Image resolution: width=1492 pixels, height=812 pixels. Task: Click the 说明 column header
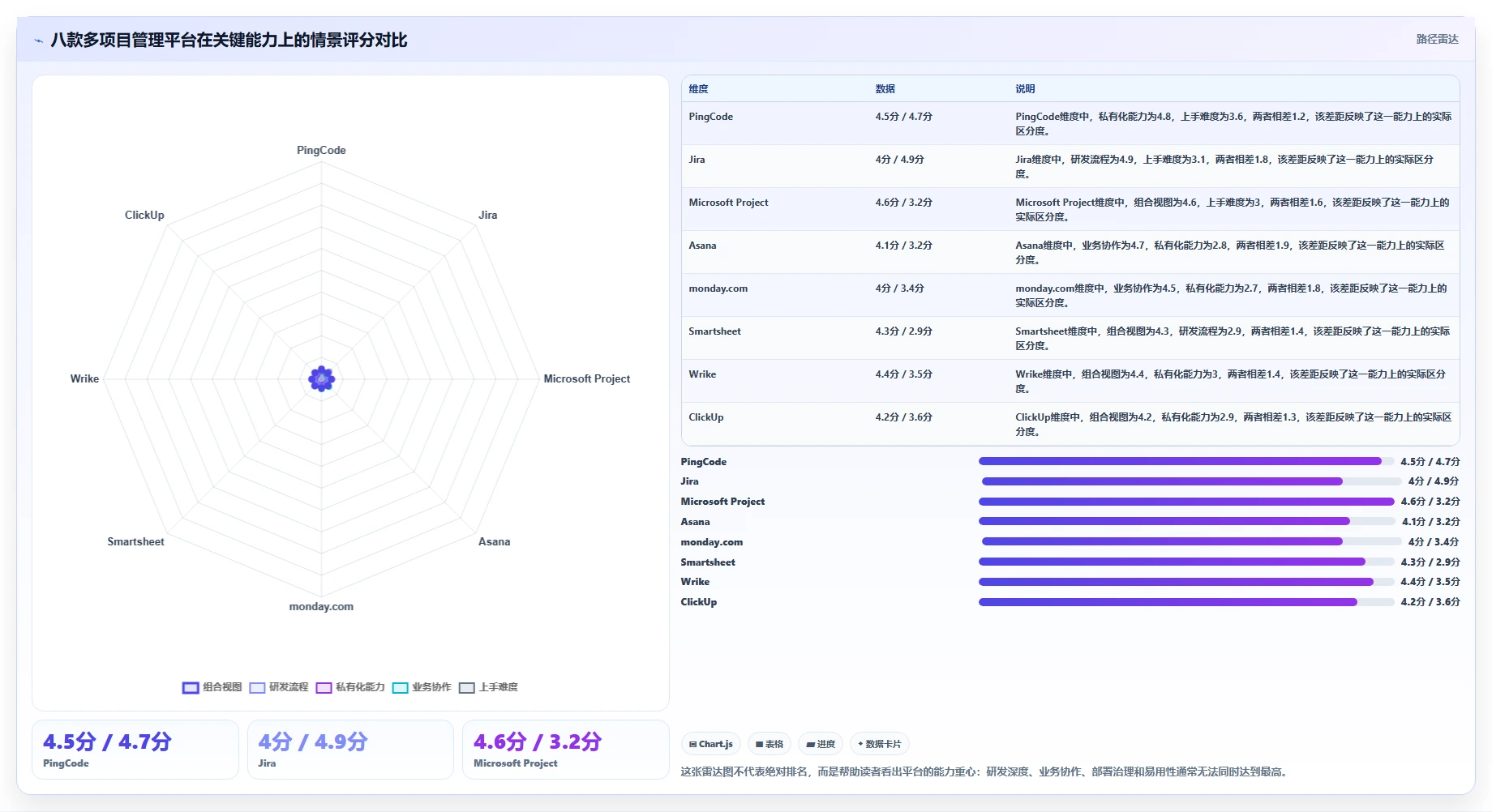1025,89
